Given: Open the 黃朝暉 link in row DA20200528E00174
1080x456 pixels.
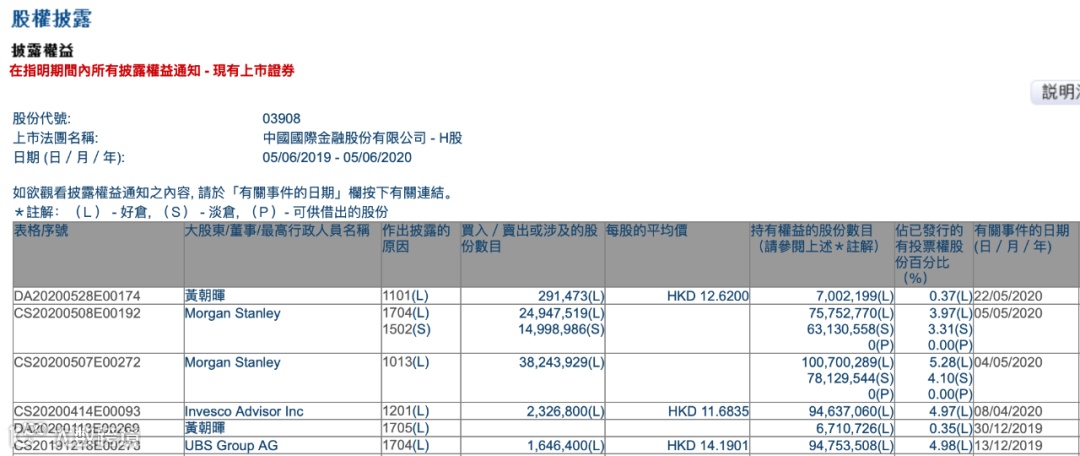Looking at the screenshot, I should click(207, 297).
